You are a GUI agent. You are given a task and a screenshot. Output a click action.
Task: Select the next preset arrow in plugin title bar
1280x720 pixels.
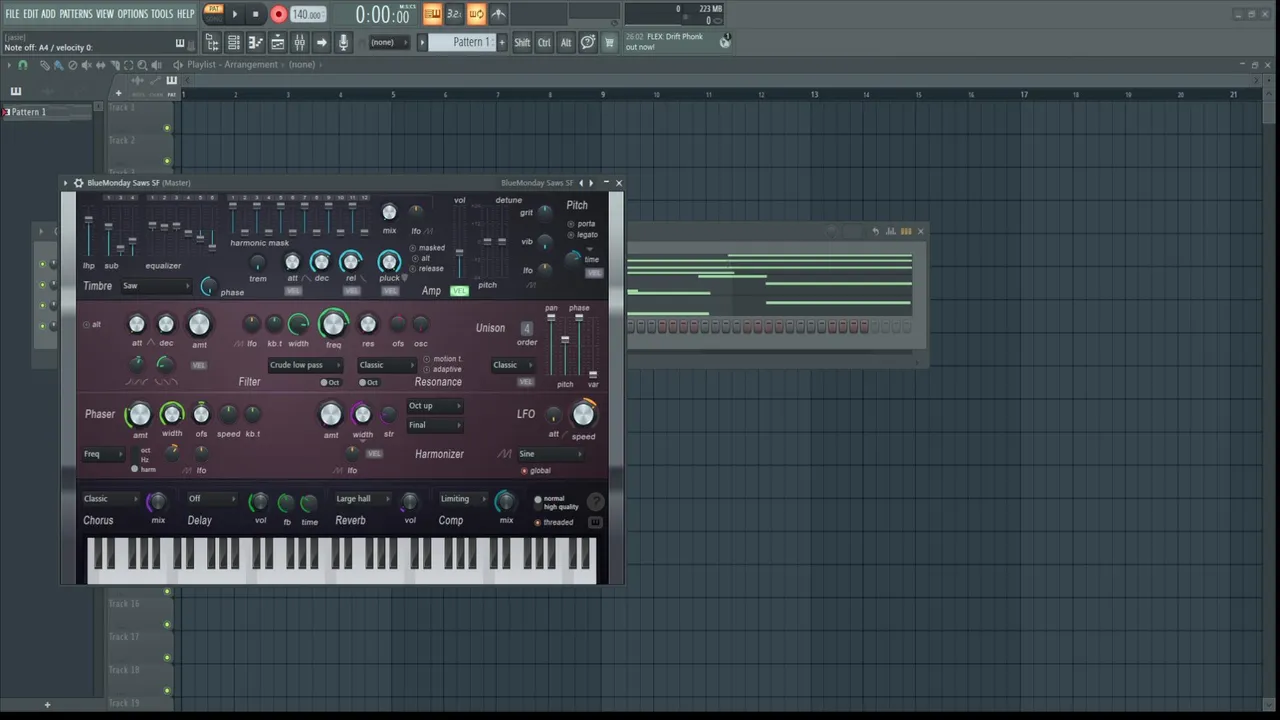click(591, 183)
